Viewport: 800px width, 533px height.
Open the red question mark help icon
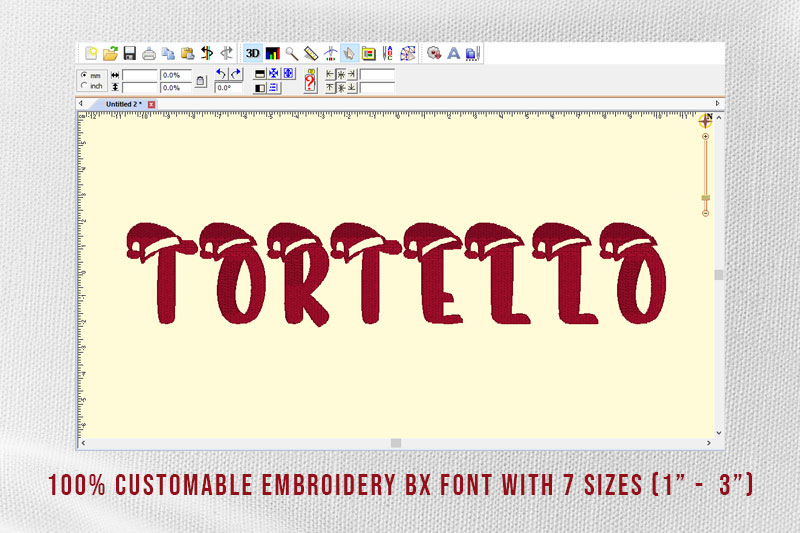coord(310,81)
